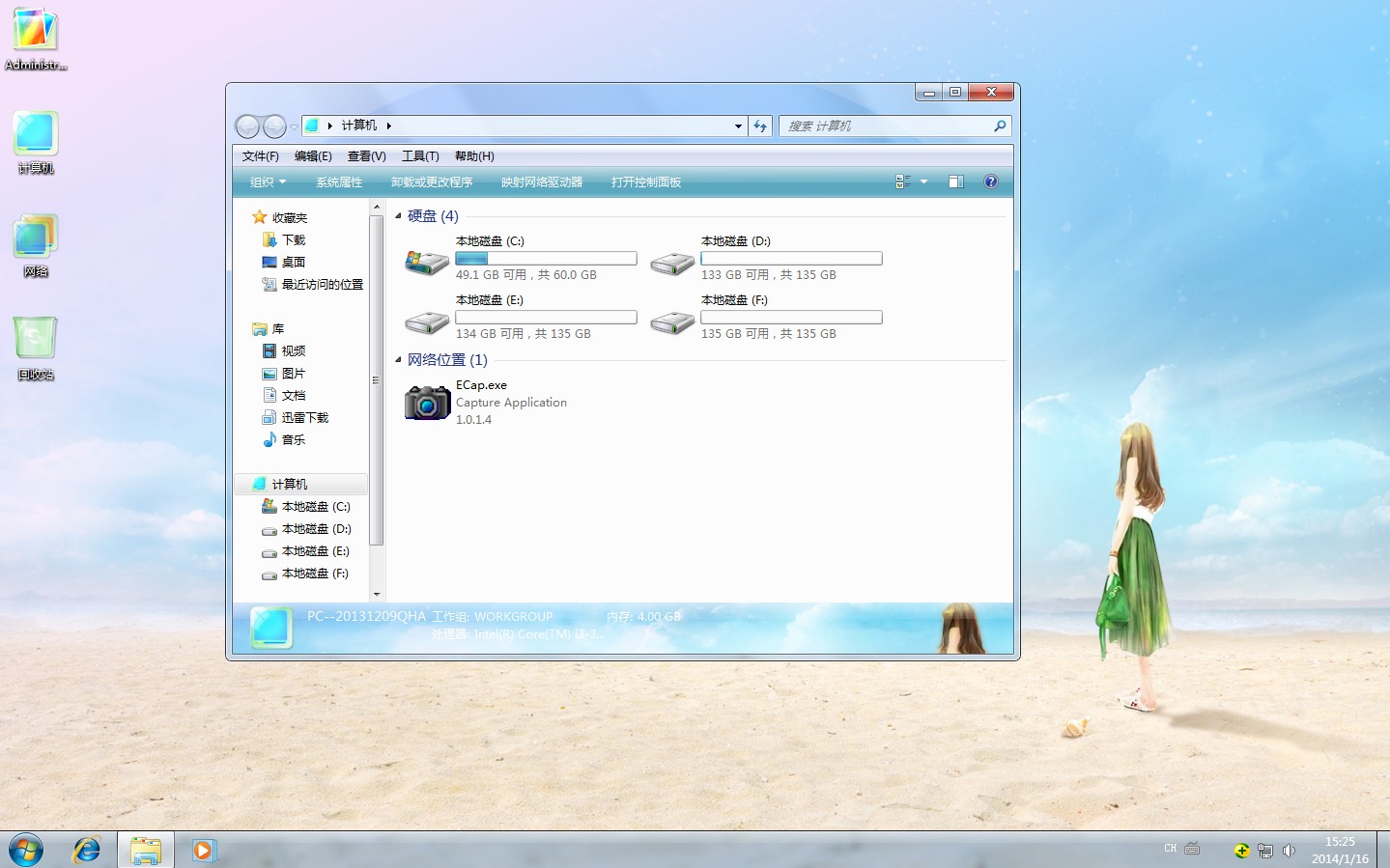The height and width of the screenshot is (868, 1390).
Task: Click the refresh button next to address bar
Action: point(760,126)
